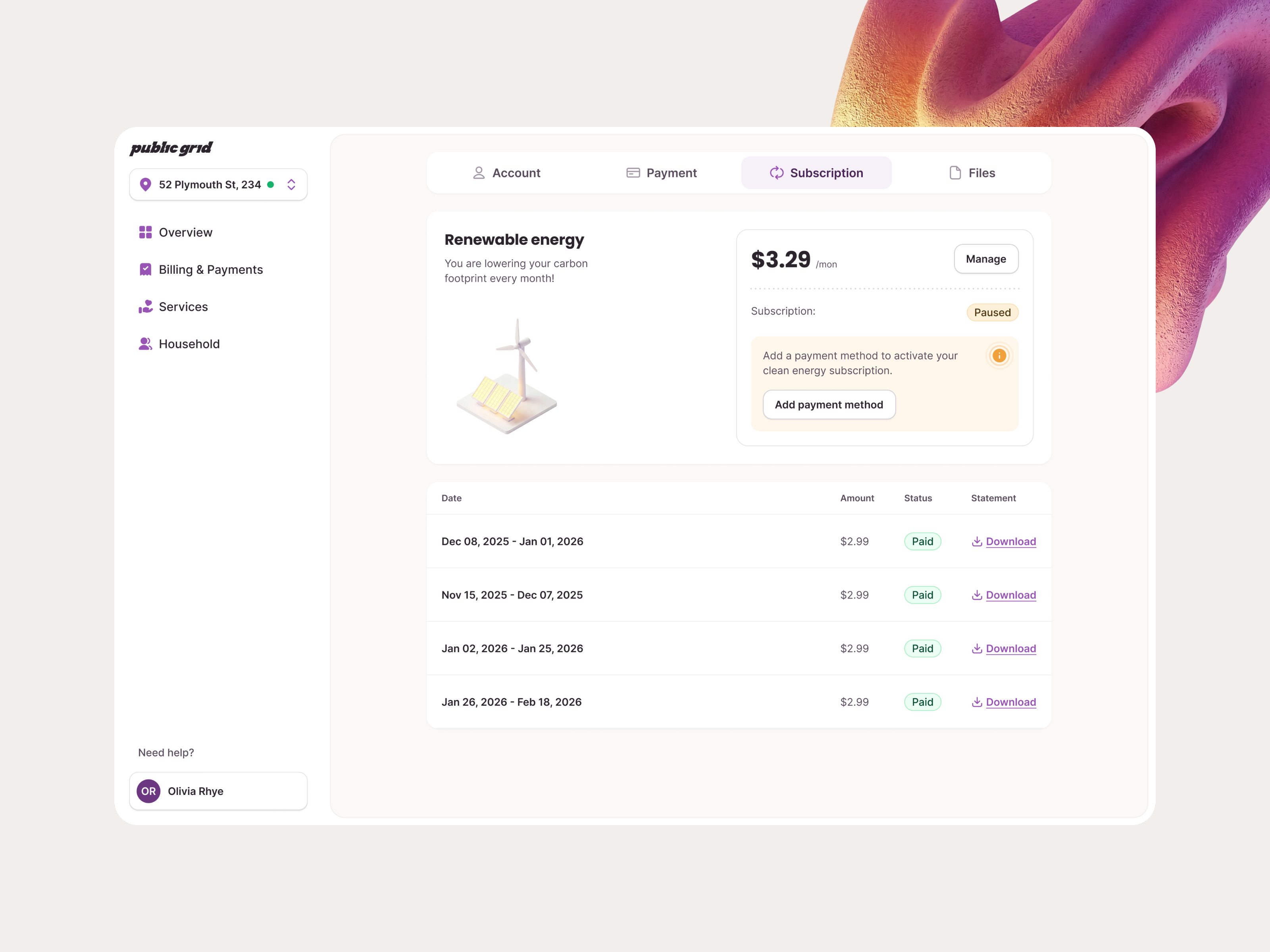Screen dimensions: 1270x952
Task: Select the Billing & Payments icon
Action: click(x=145, y=269)
